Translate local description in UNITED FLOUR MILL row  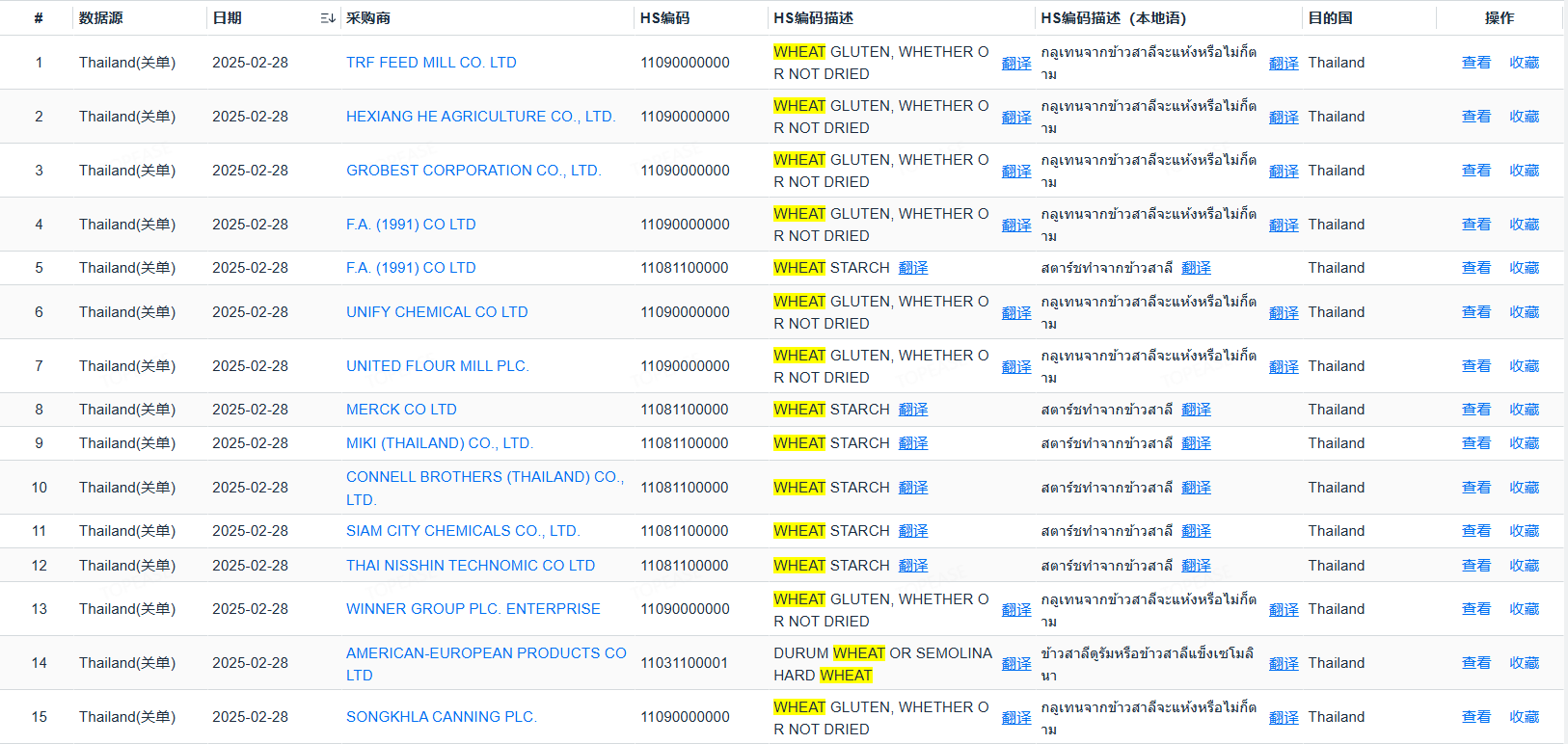1284,367
